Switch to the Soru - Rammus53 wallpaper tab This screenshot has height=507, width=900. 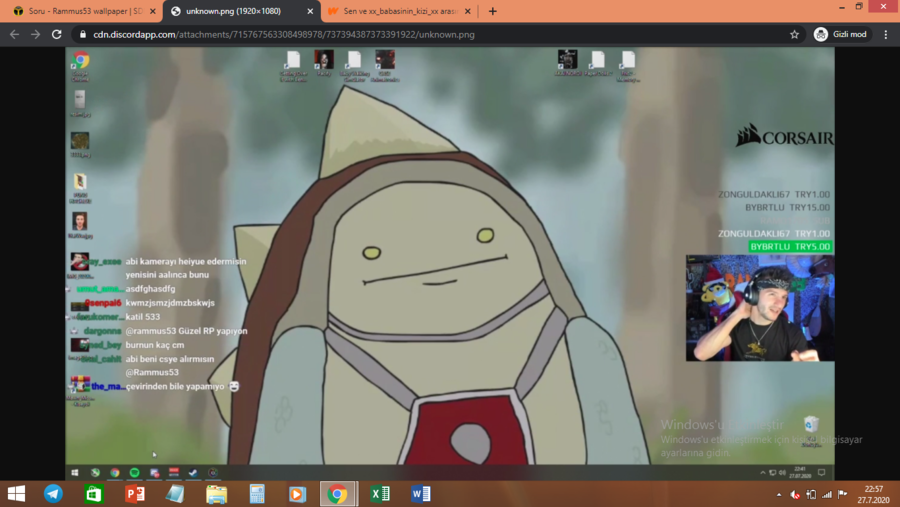(x=80, y=11)
